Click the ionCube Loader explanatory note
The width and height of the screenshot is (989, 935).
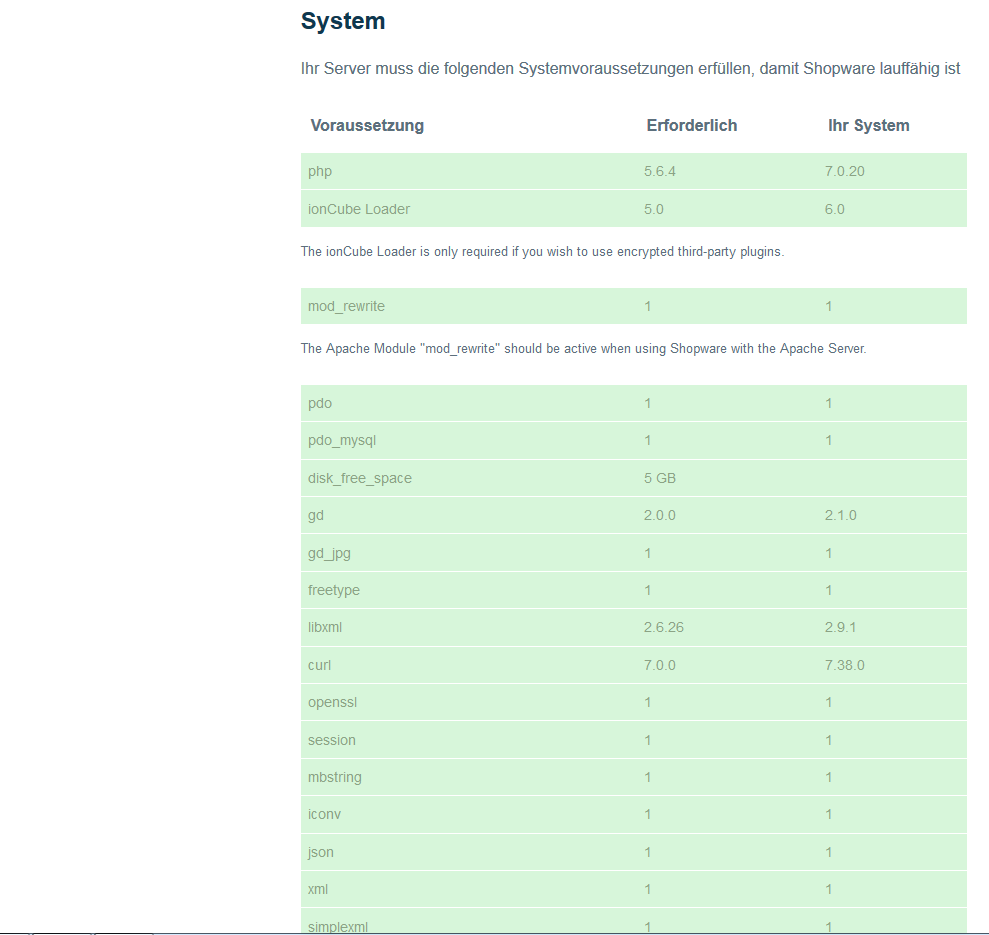[x=542, y=252]
